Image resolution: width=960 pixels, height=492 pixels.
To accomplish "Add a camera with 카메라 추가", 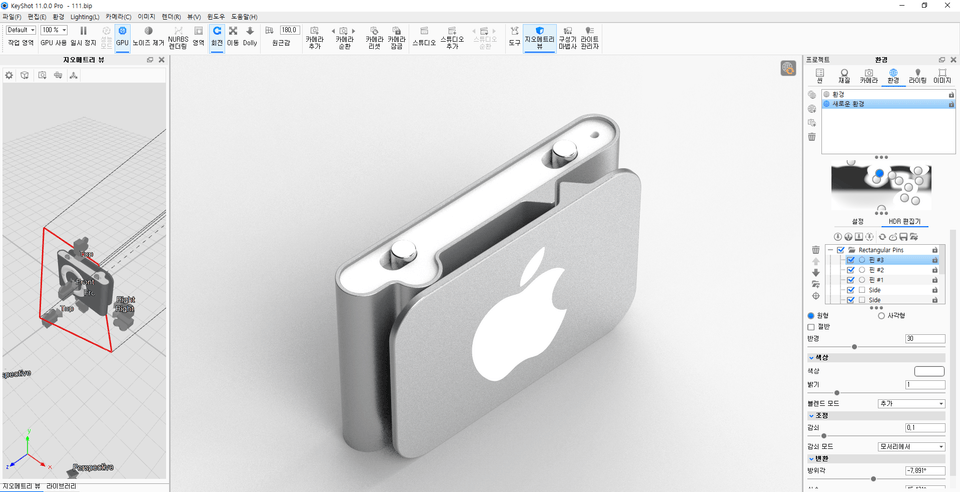I will pos(314,37).
